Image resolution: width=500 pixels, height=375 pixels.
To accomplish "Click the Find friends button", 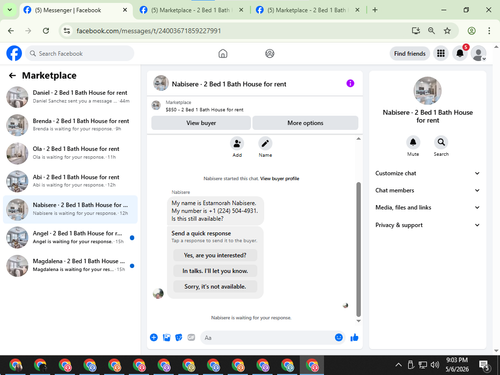I will click(x=410, y=53).
